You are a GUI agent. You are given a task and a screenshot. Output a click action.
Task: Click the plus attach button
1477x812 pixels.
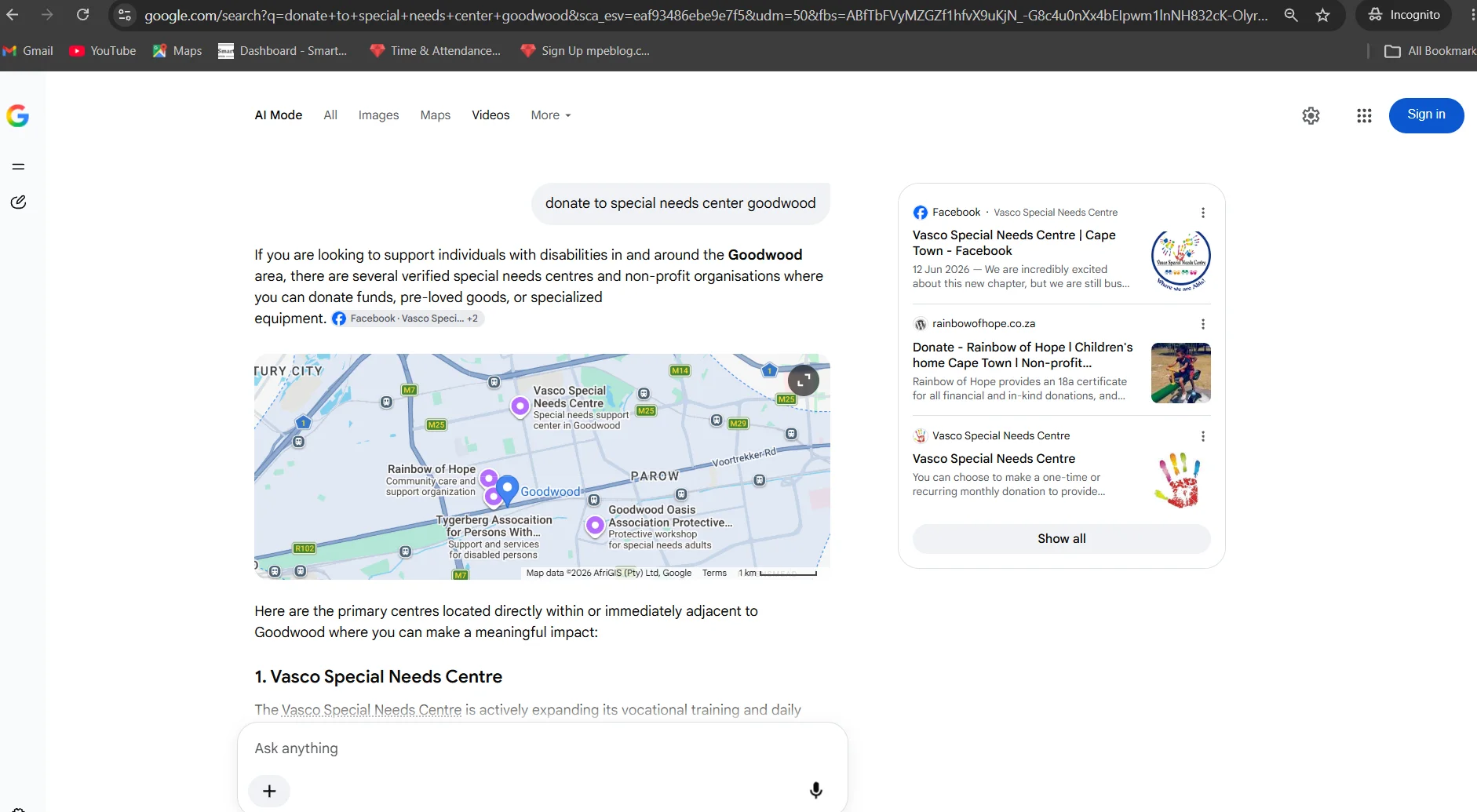[x=269, y=791]
